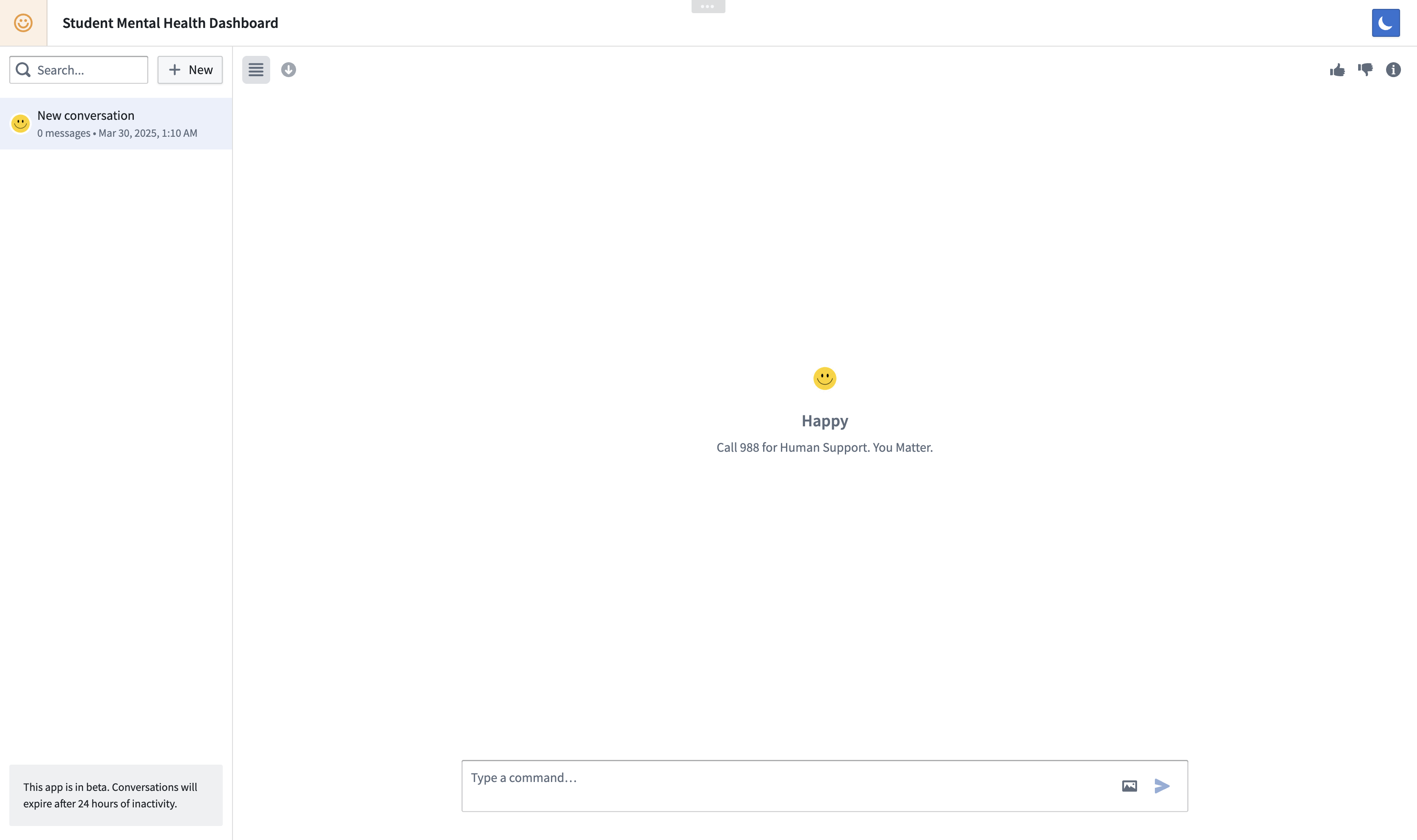Send the message with arrow icon
Viewport: 1417px width, 840px height.
[x=1162, y=786]
